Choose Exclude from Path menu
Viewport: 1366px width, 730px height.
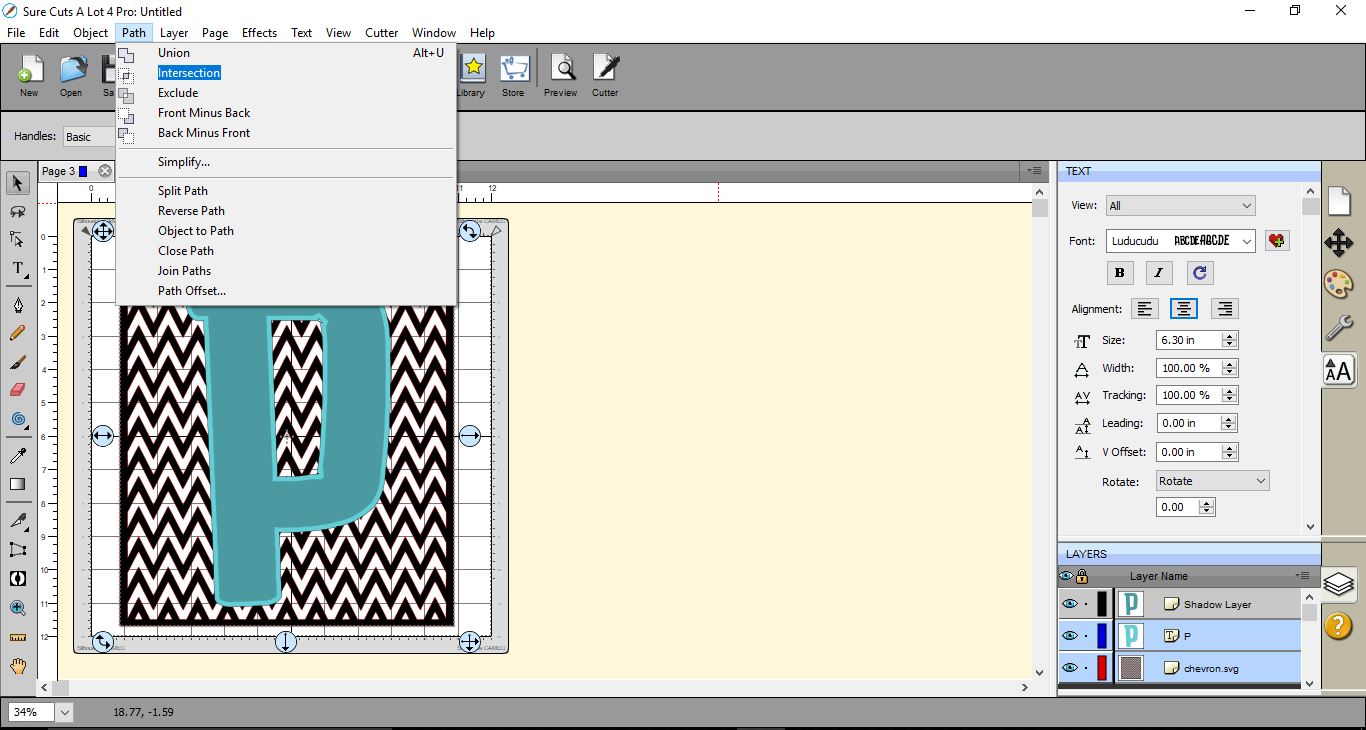click(285, 93)
